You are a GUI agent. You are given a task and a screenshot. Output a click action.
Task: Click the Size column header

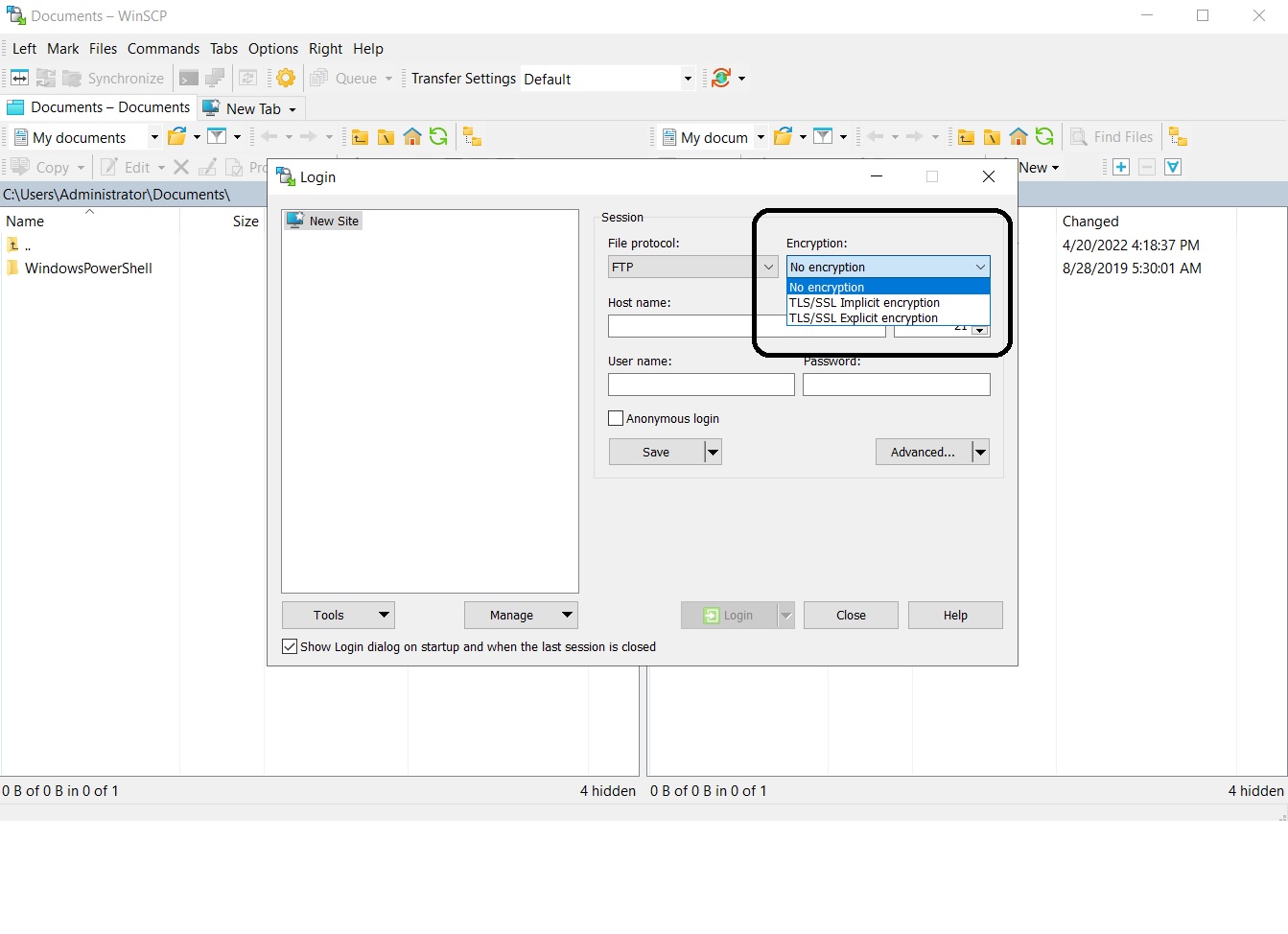click(222, 222)
